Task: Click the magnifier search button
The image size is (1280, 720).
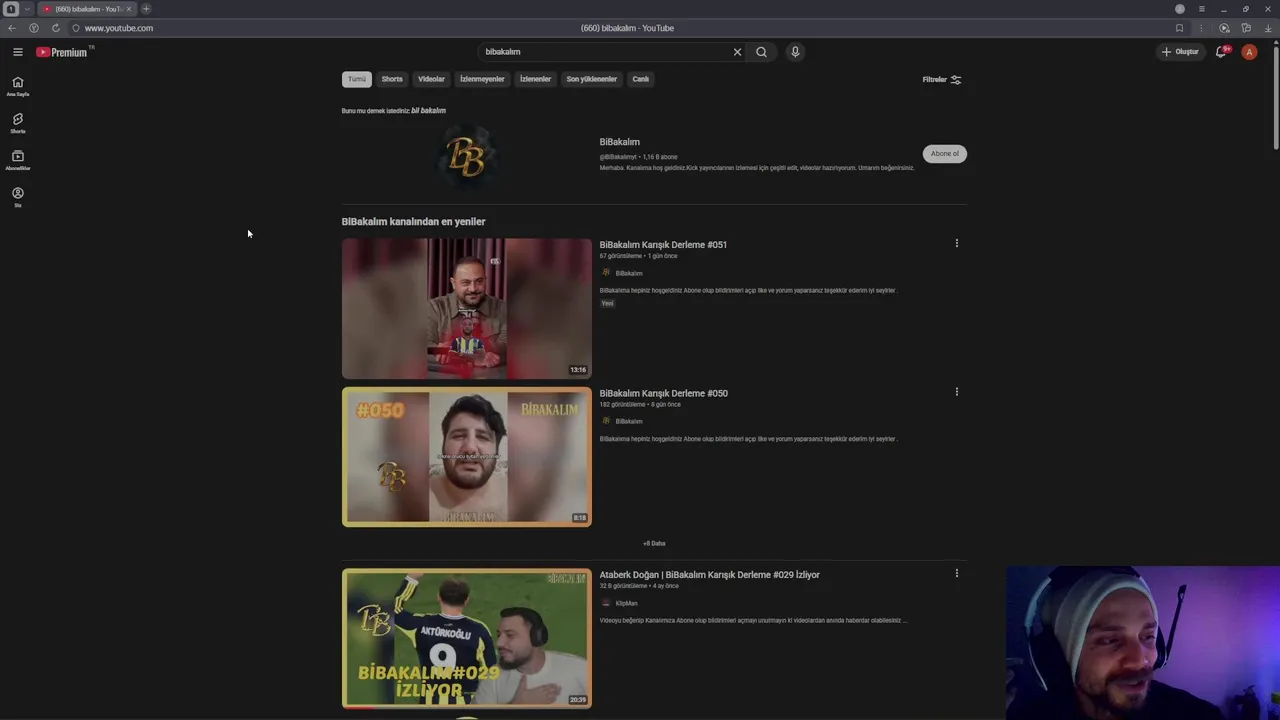Action: (x=761, y=52)
